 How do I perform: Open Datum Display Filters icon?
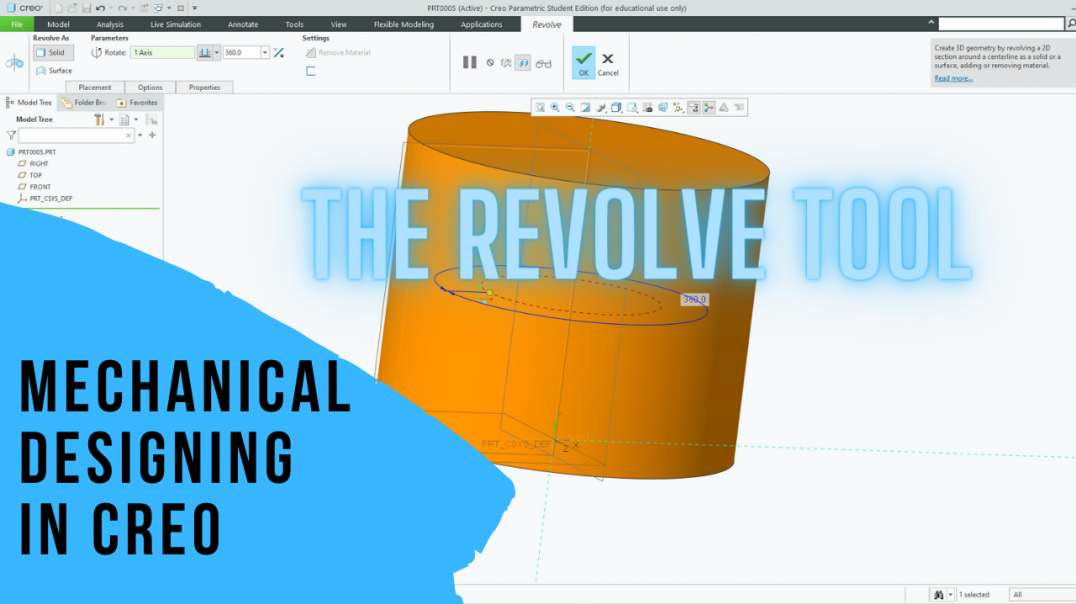pos(678,108)
